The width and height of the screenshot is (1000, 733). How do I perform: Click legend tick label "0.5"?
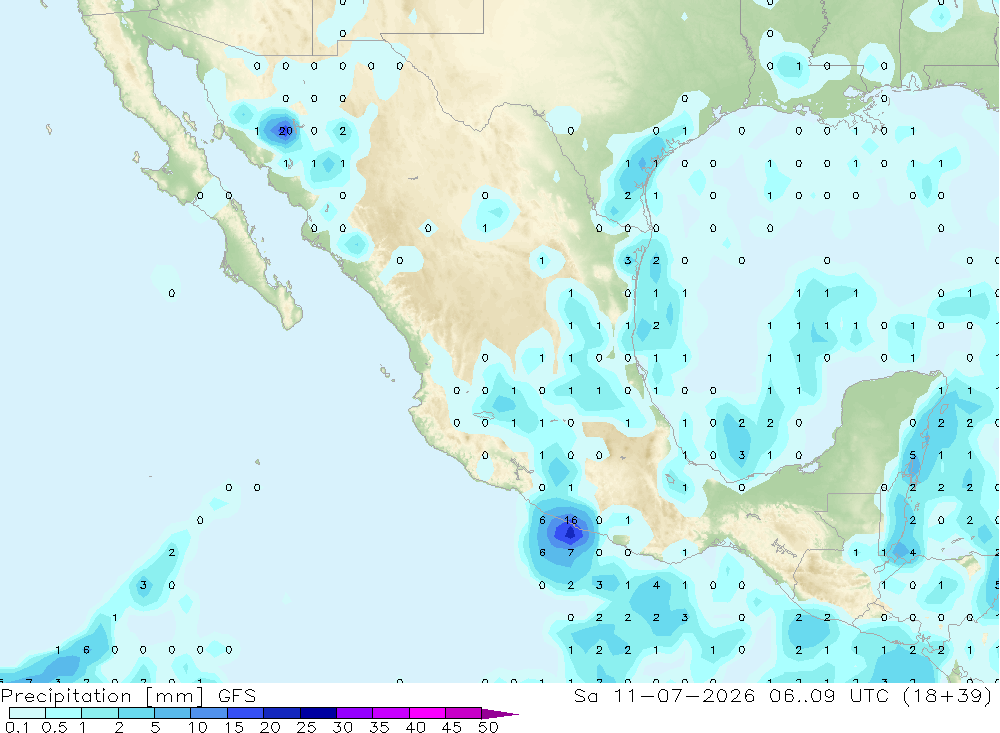tap(54, 727)
